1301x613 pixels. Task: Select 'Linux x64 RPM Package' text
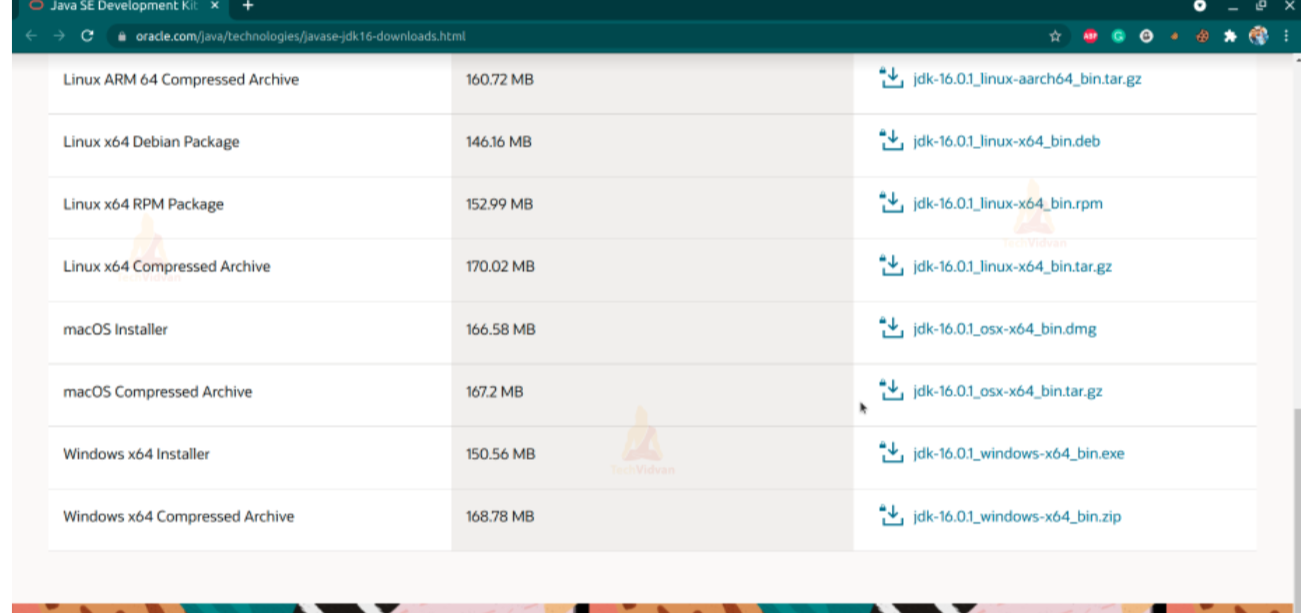coord(143,204)
